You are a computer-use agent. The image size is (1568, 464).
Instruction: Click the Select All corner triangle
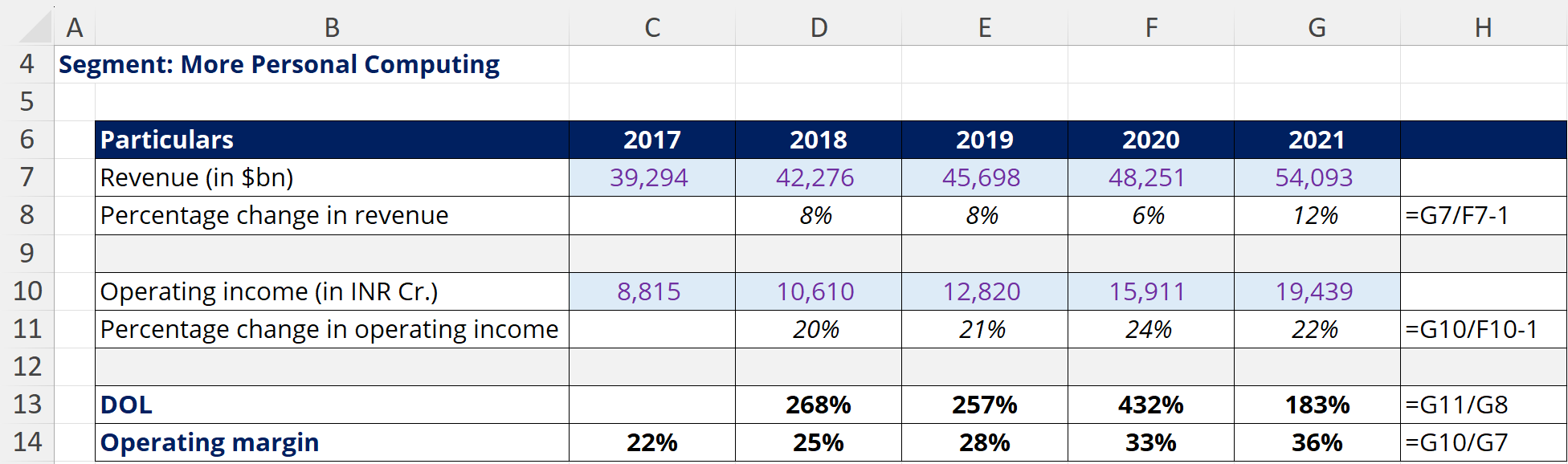[35, 28]
